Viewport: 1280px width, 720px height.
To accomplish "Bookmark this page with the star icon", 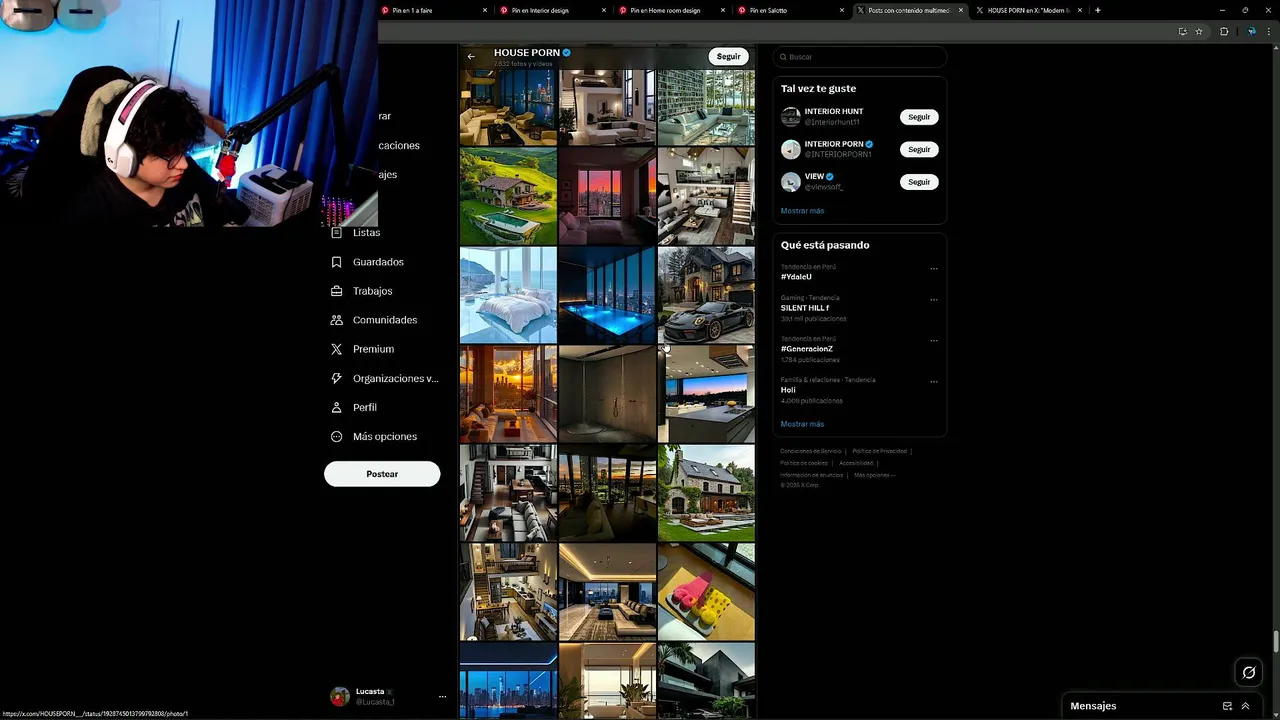I will click(x=1199, y=32).
